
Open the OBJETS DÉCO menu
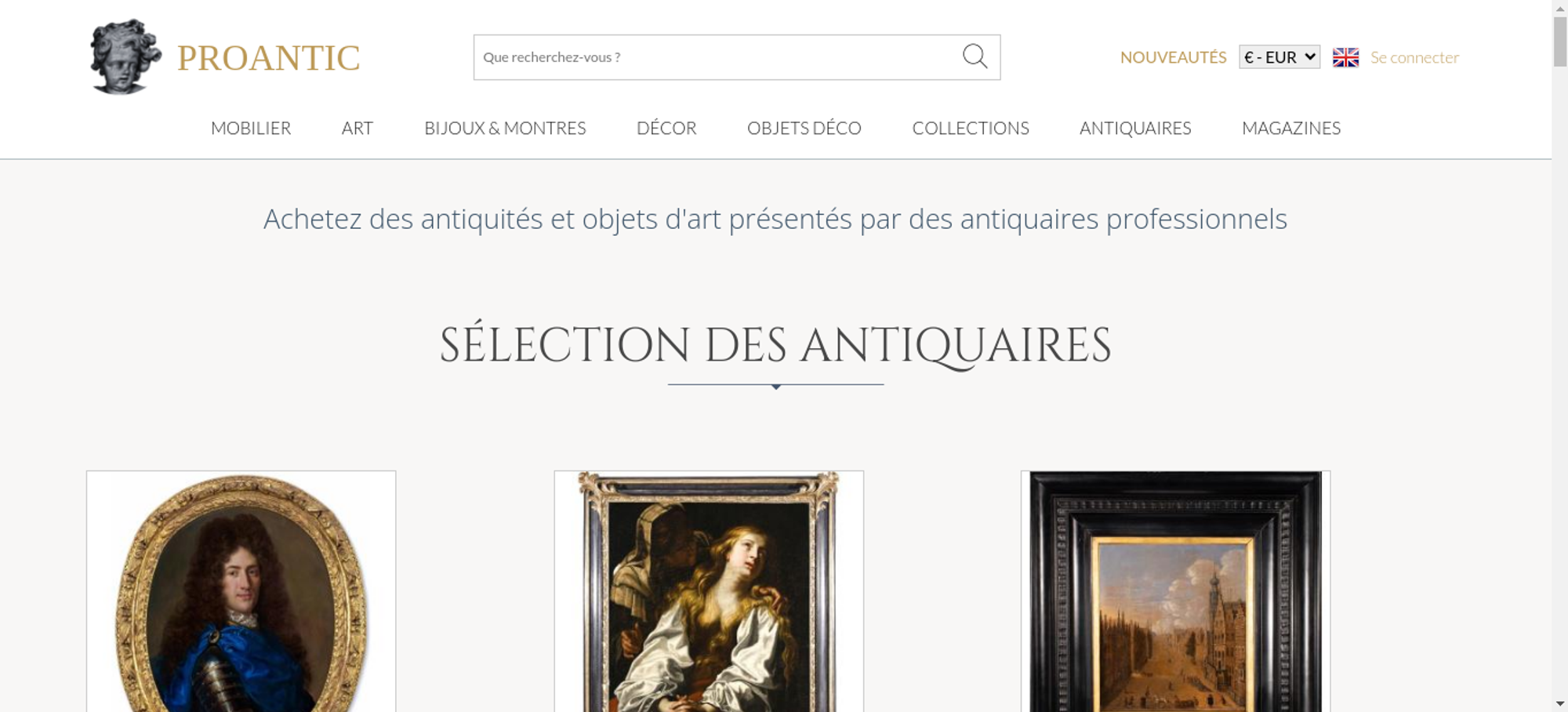pos(804,128)
